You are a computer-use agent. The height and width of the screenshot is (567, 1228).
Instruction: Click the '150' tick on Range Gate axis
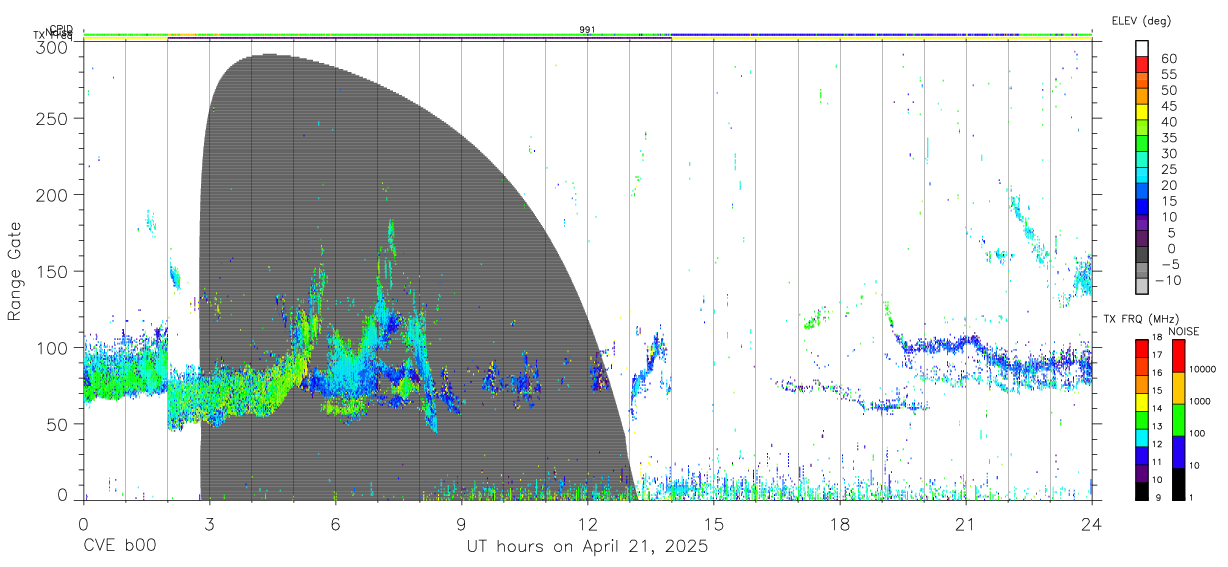pos(51,271)
